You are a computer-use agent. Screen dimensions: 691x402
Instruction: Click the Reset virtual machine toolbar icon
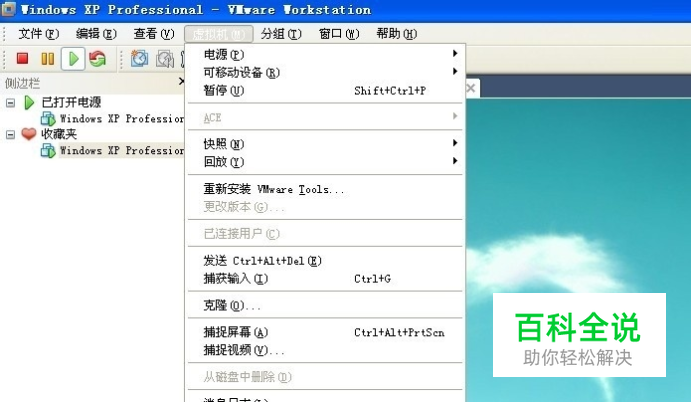[97, 59]
